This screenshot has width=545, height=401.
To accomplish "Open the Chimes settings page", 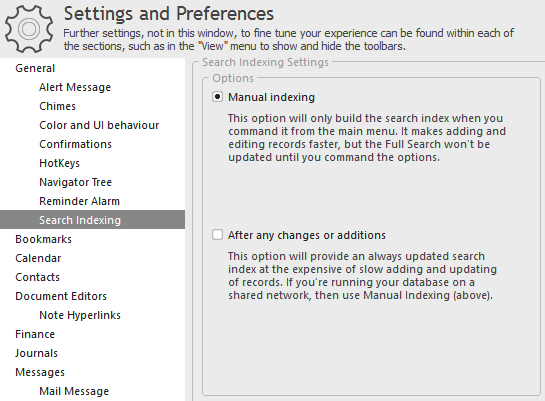I will click(57, 106).
